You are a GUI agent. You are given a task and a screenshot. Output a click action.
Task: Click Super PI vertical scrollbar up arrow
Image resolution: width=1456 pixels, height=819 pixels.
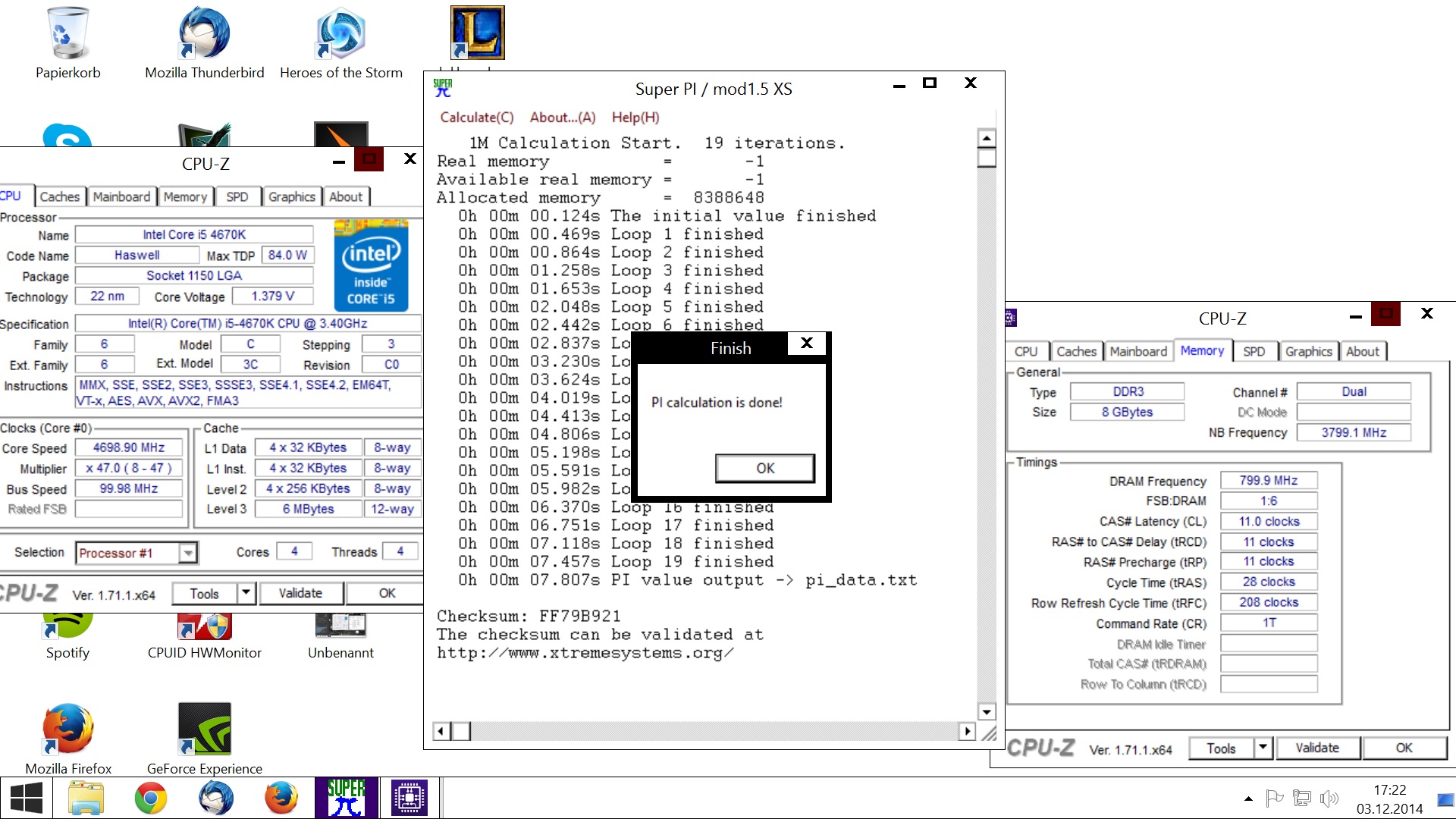986,138
